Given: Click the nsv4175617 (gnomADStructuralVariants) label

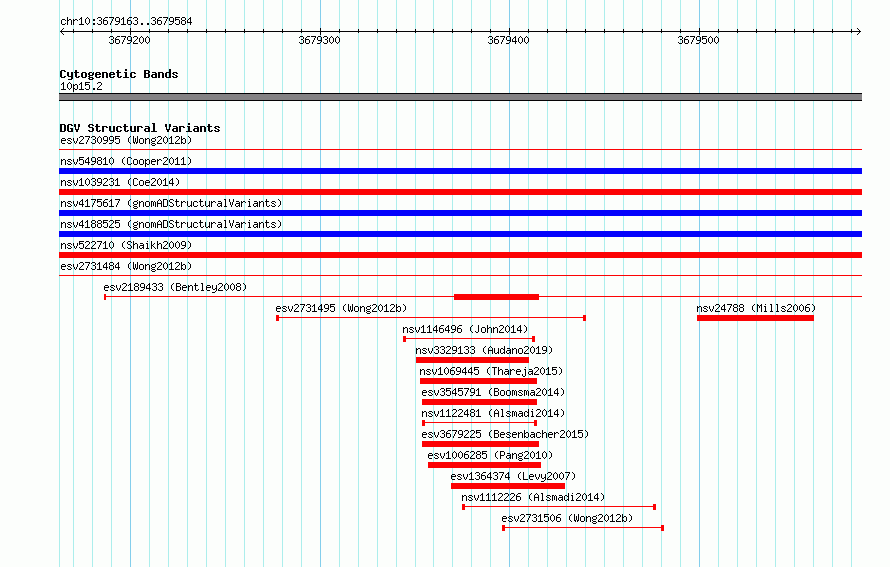Looking at the screenshot, I should click(171, 203).
